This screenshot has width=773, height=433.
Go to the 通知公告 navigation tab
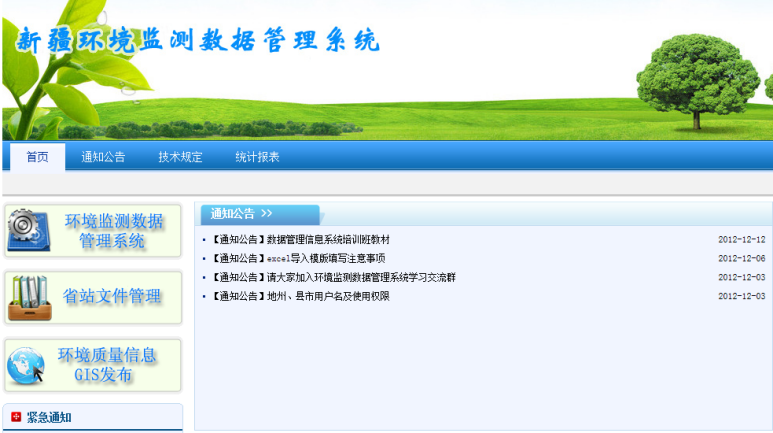point(103,157)
